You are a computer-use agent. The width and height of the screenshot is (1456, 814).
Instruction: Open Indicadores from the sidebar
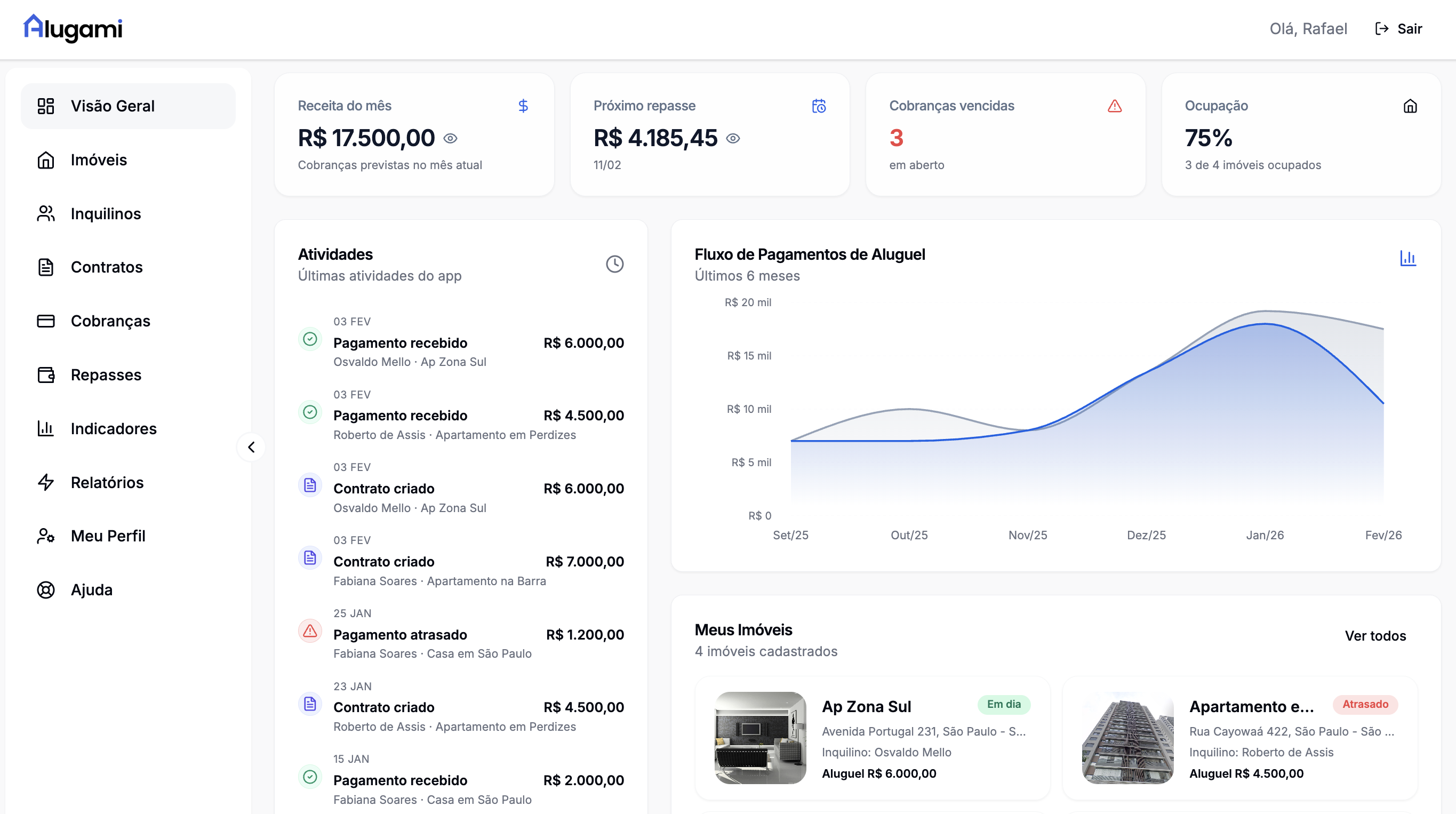pos(113,428)
